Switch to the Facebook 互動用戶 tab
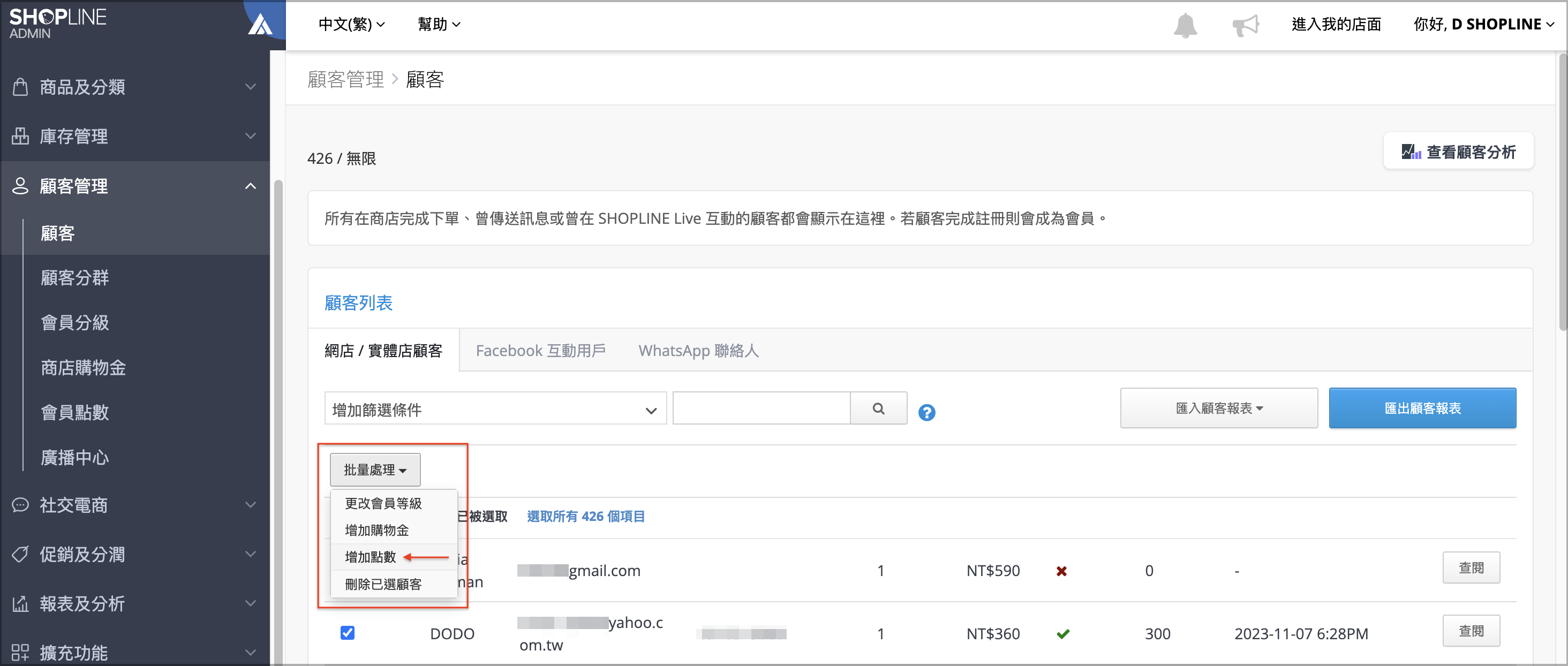The height and width of the screenshot is (666, 1568). coord(540,351)
